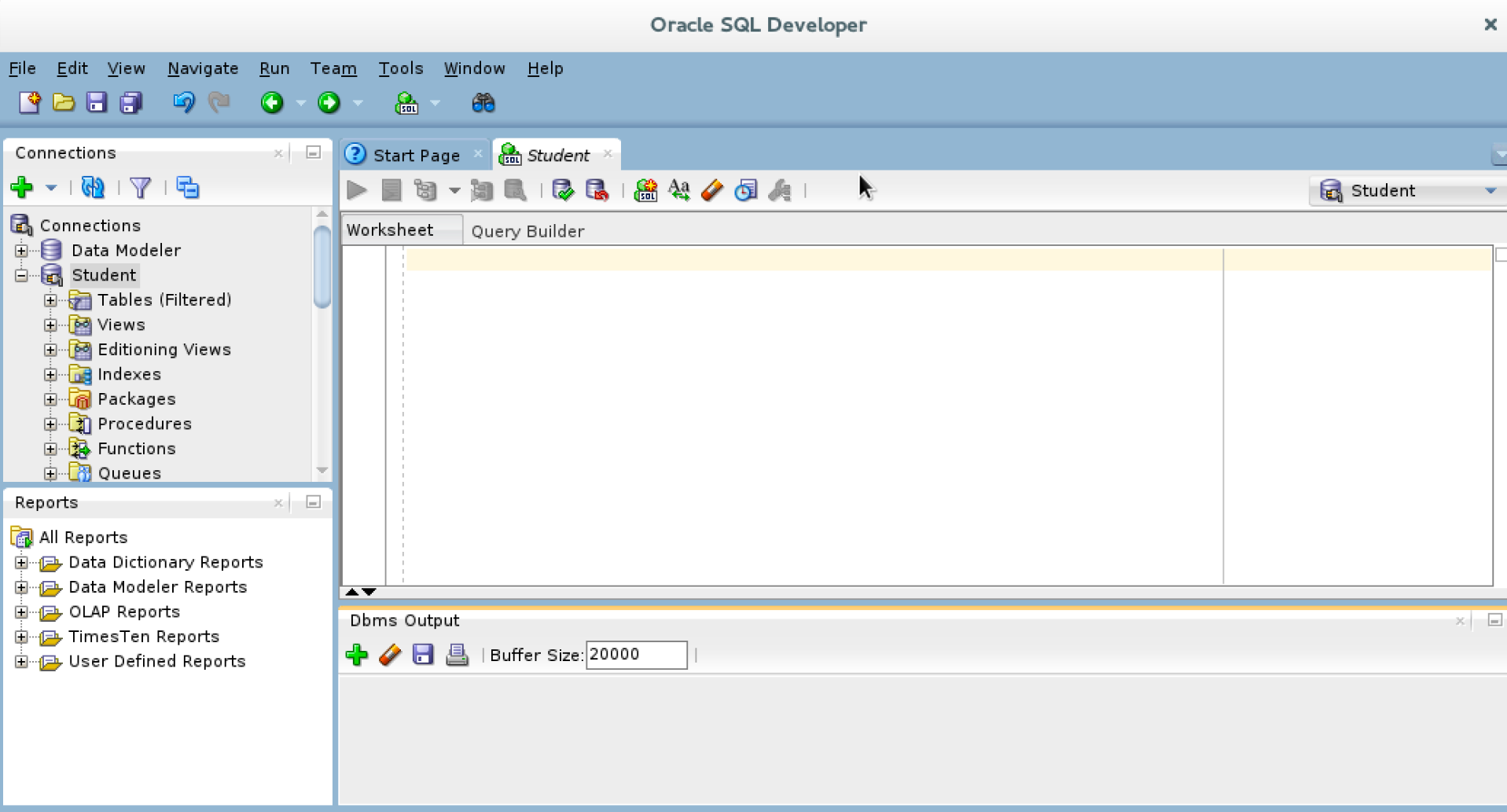This screenshot has height=812, width=1507.
Task: Click the Buffer Size input field
Action: (x=636, y=655)
